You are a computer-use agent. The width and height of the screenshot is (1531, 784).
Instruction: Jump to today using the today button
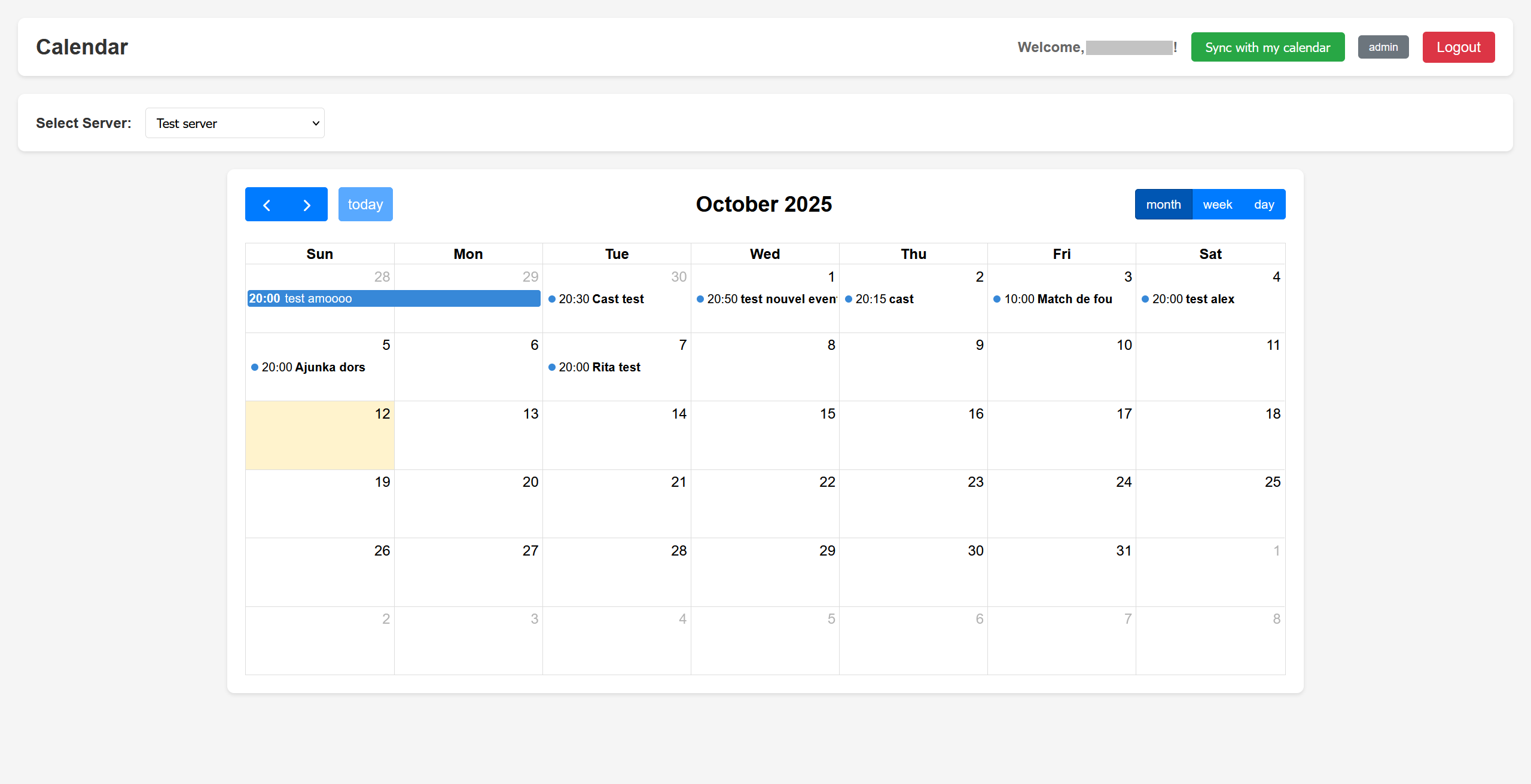point(365,204)
